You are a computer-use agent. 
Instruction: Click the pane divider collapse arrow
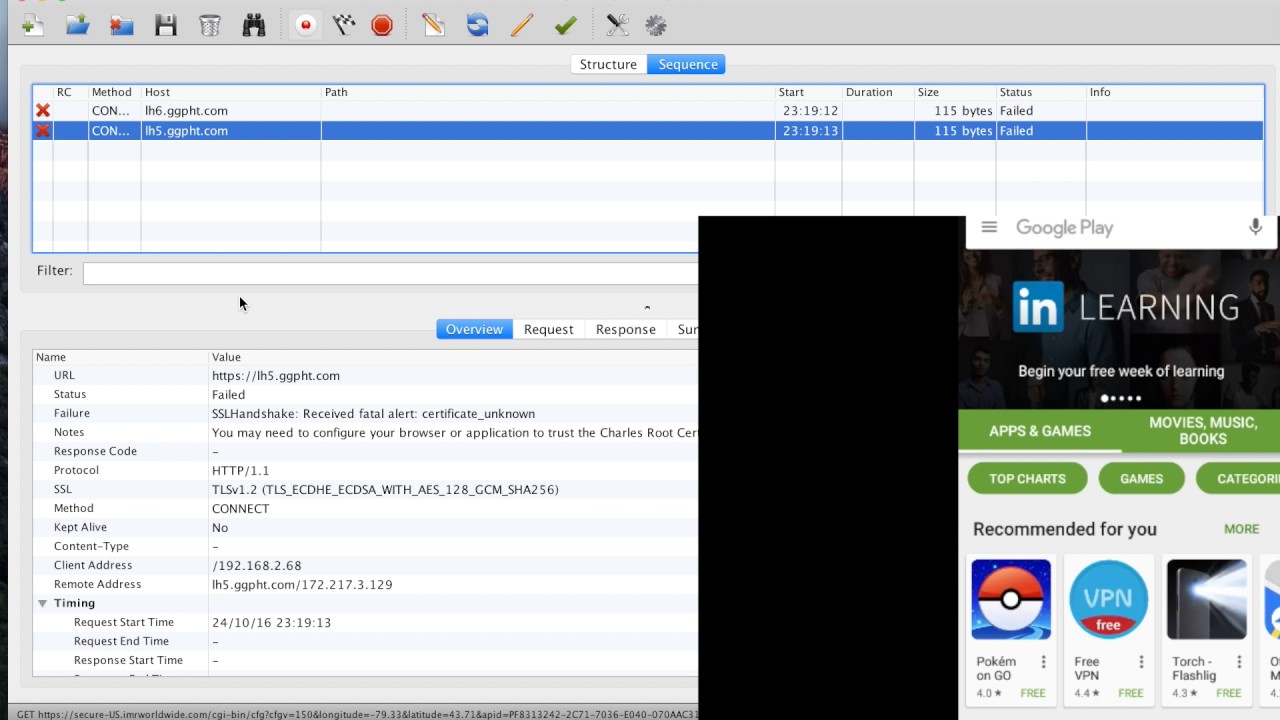[647, 307]
